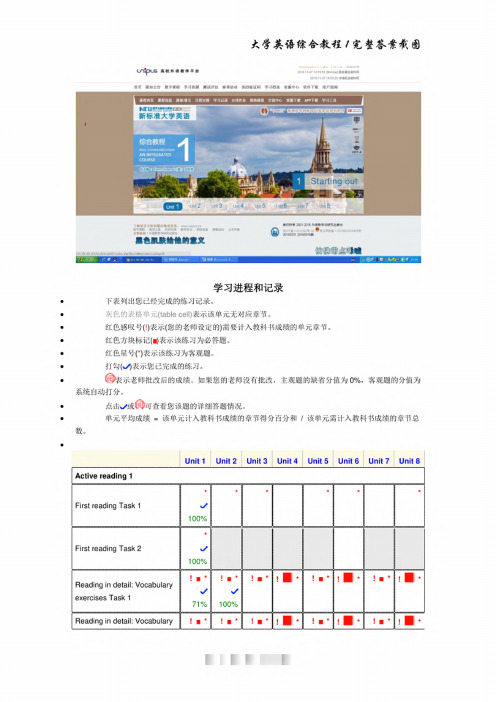This screenshot has height=702, width=496.
Task: Click the red stamp icon explaining teacher-graded scores
Action: (x=110, y=378)
